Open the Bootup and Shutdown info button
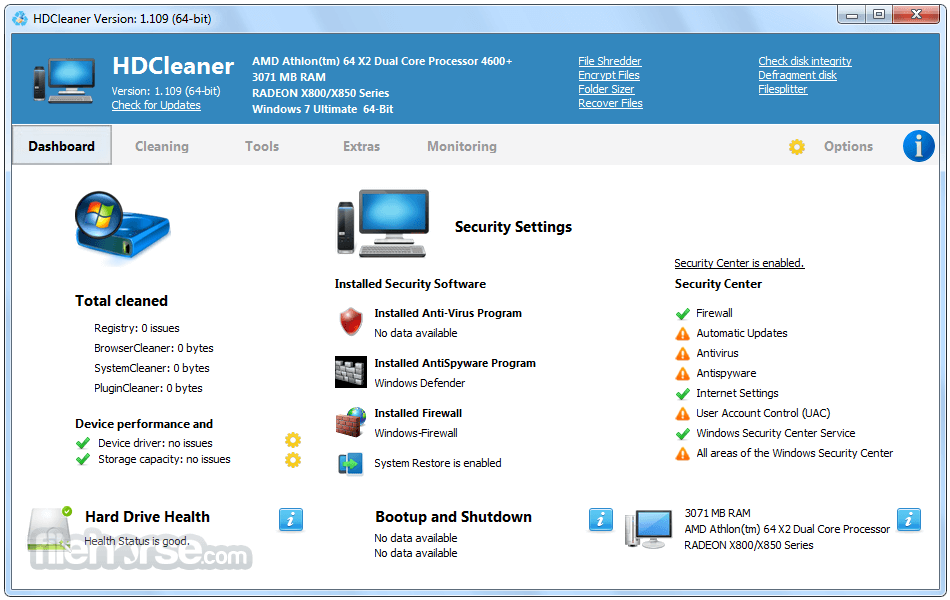This screenshot has width=950, height=600. point(600,519)
